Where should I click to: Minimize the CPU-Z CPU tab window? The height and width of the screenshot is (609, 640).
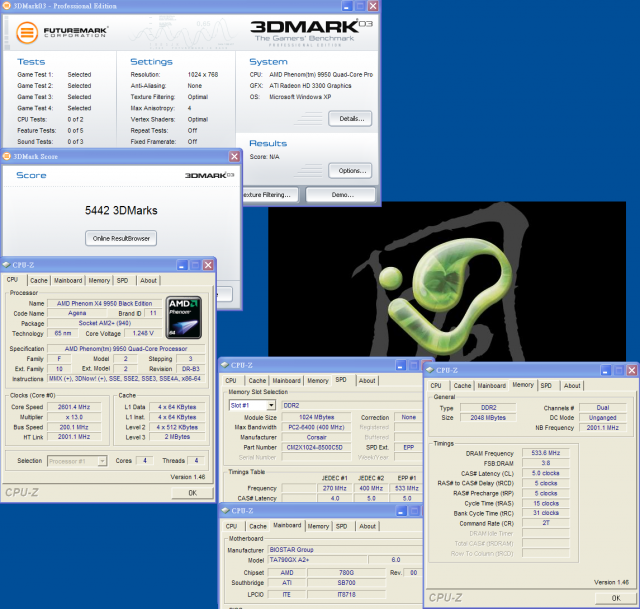182,265
